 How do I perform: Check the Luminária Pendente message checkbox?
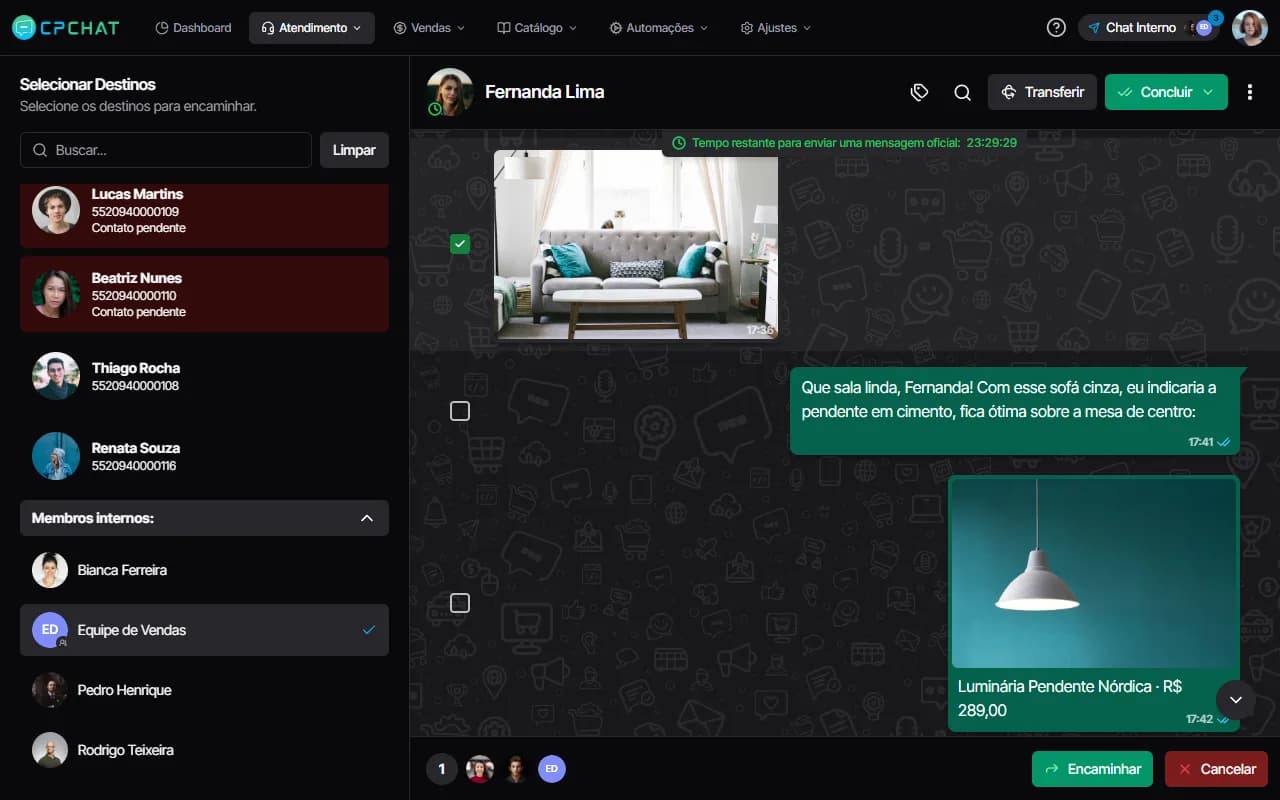(460, 603)
